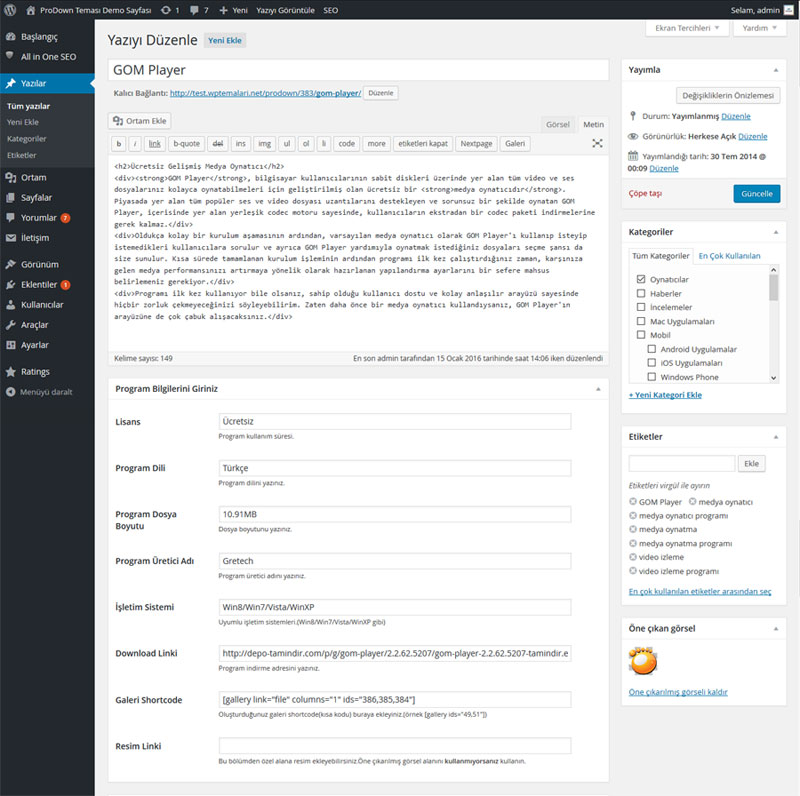Click the empty Resim Linki field

tap(395, 745)
